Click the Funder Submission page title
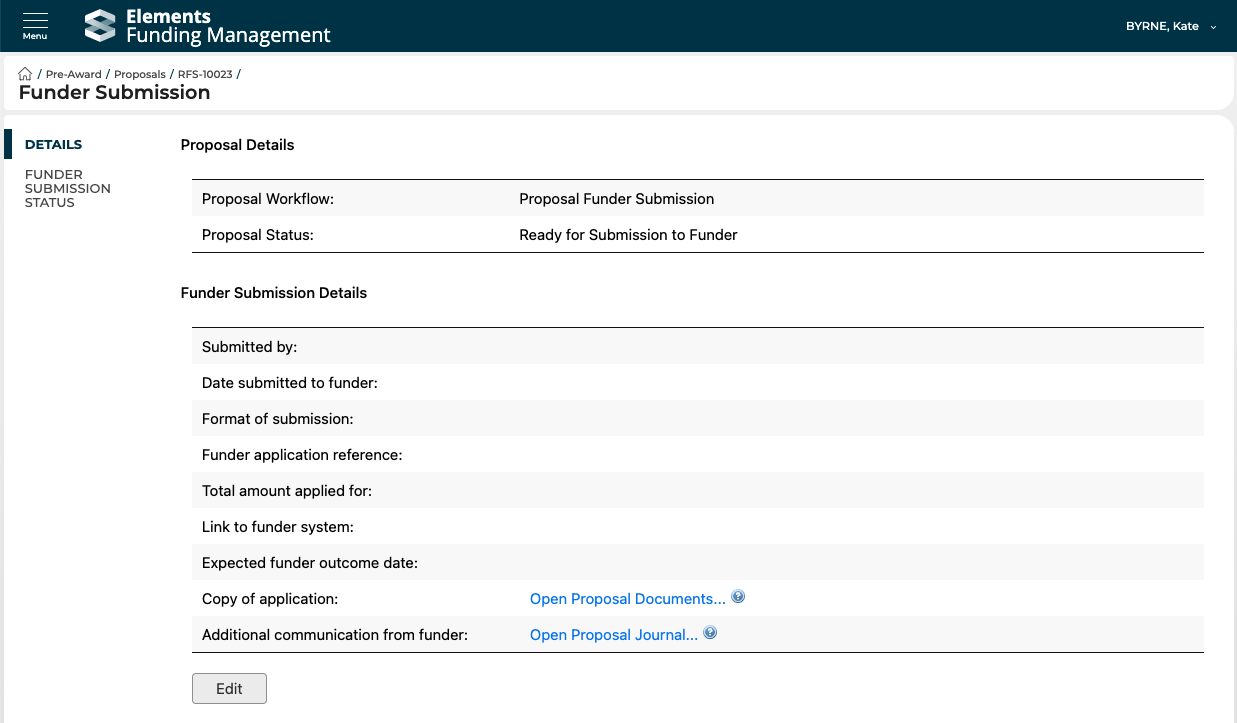Screen dimensions: 1237x723 click(x=114, y=93)
